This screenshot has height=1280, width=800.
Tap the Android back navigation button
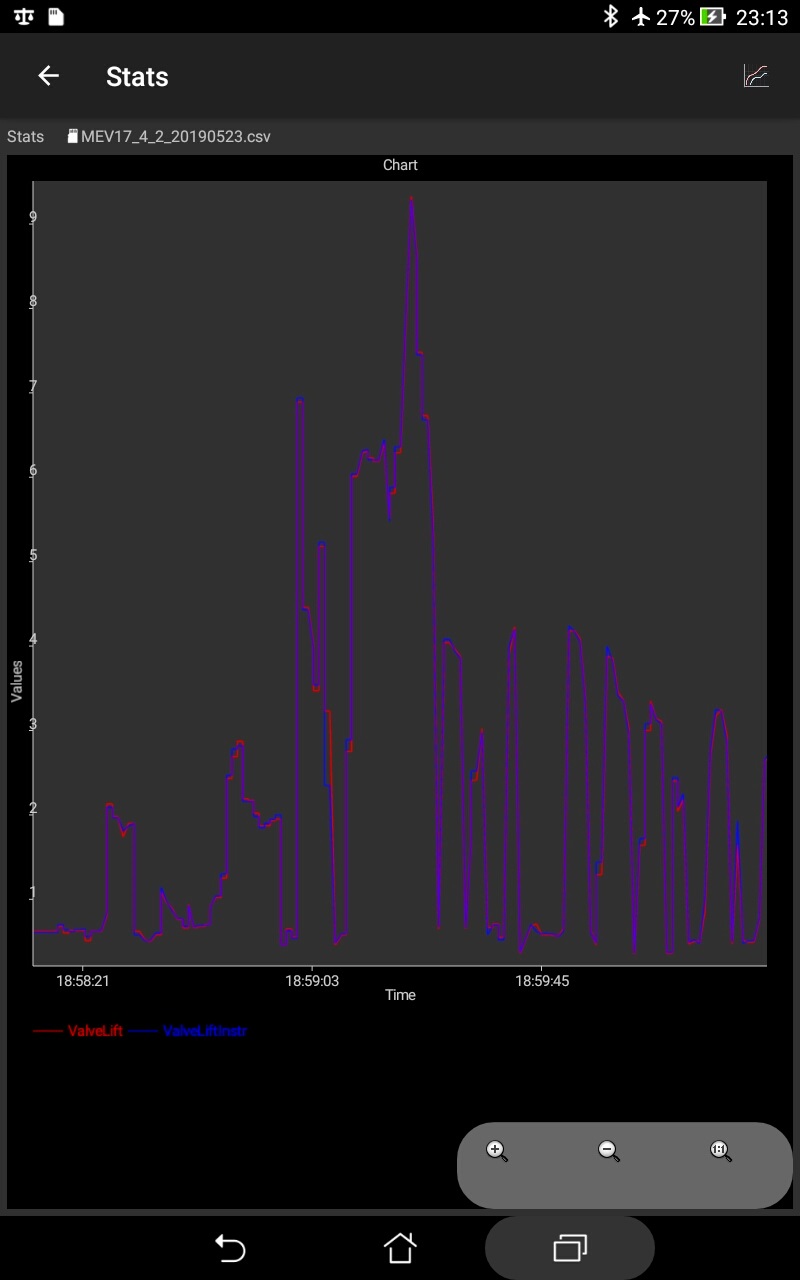pyautogui.click(x=230, y=1247)
